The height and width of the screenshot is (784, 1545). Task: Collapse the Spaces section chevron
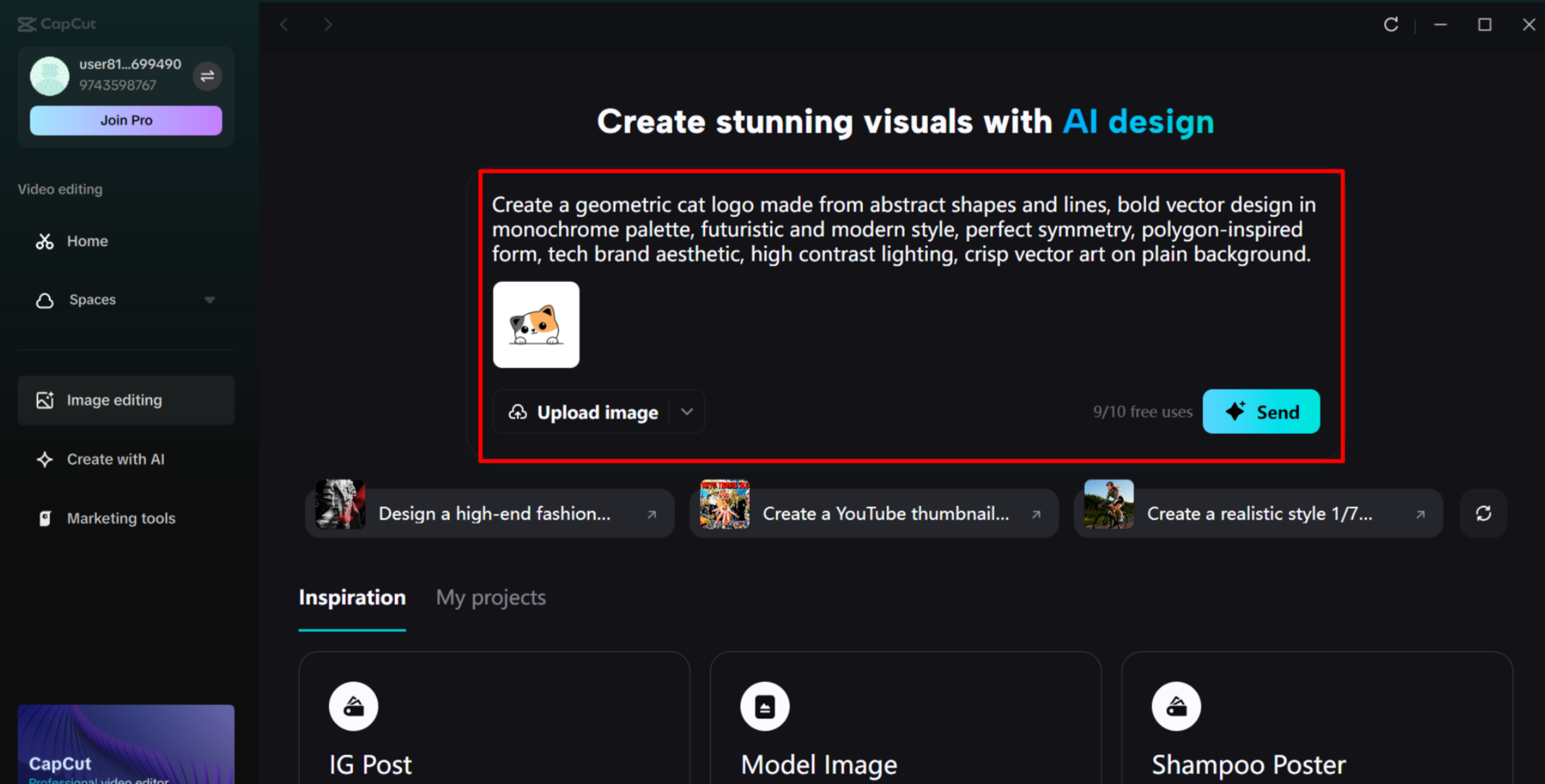click(210, 299)
